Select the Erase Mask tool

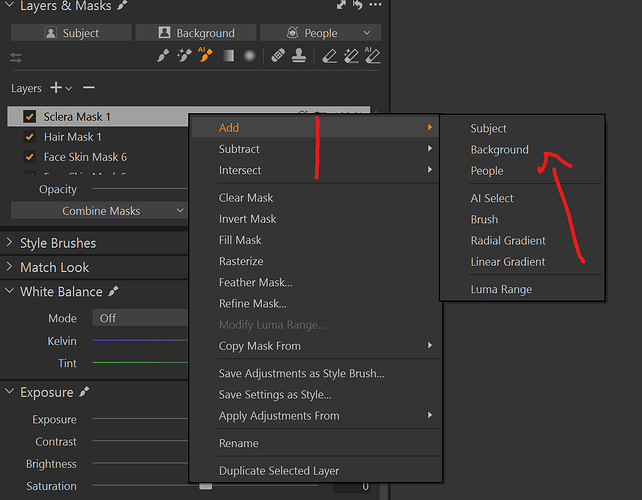329,56
